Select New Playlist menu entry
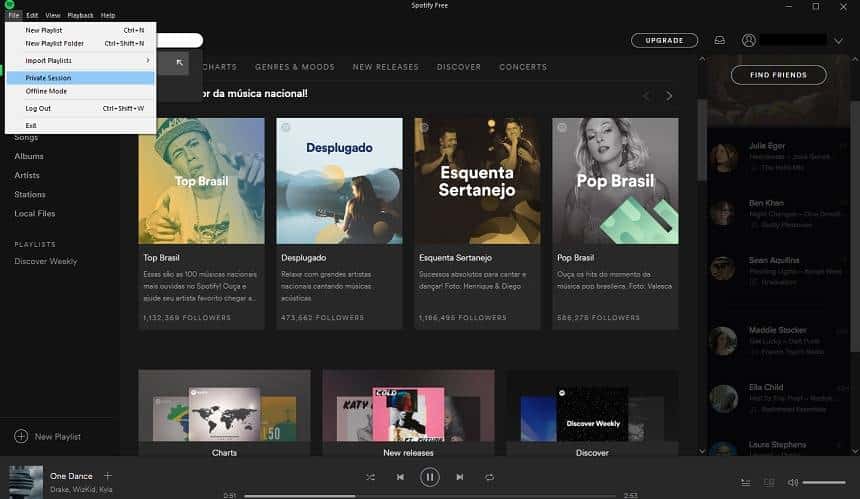The image size is (860, 499). coord(81,30)
